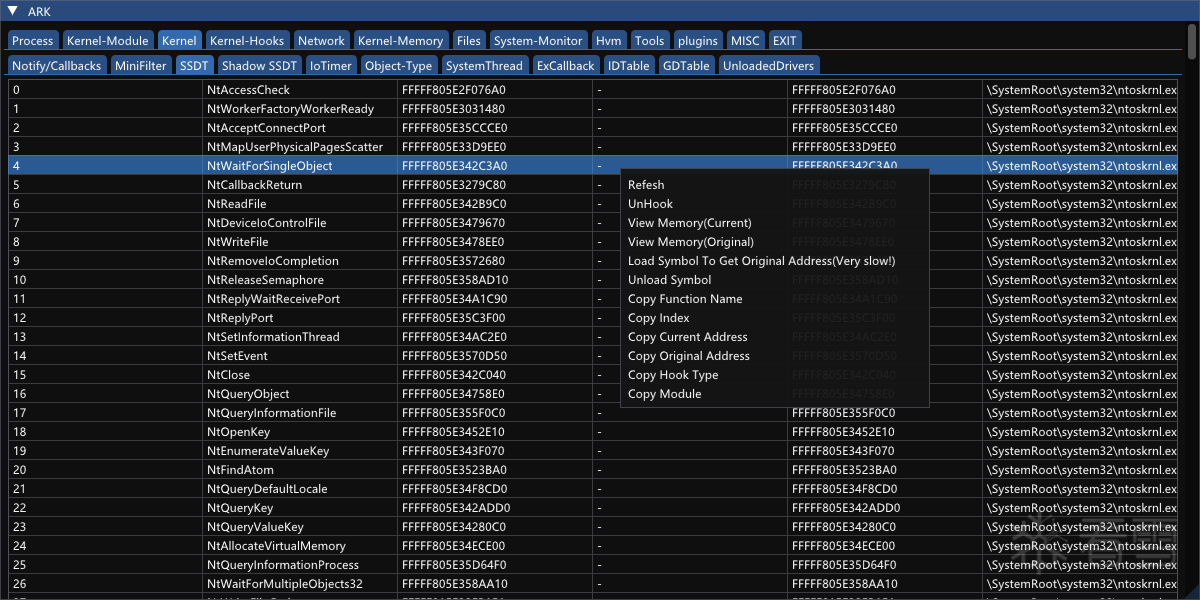Open the ExCallback sub-tab
Screen dimensions: 1200x600
(565, 65)
